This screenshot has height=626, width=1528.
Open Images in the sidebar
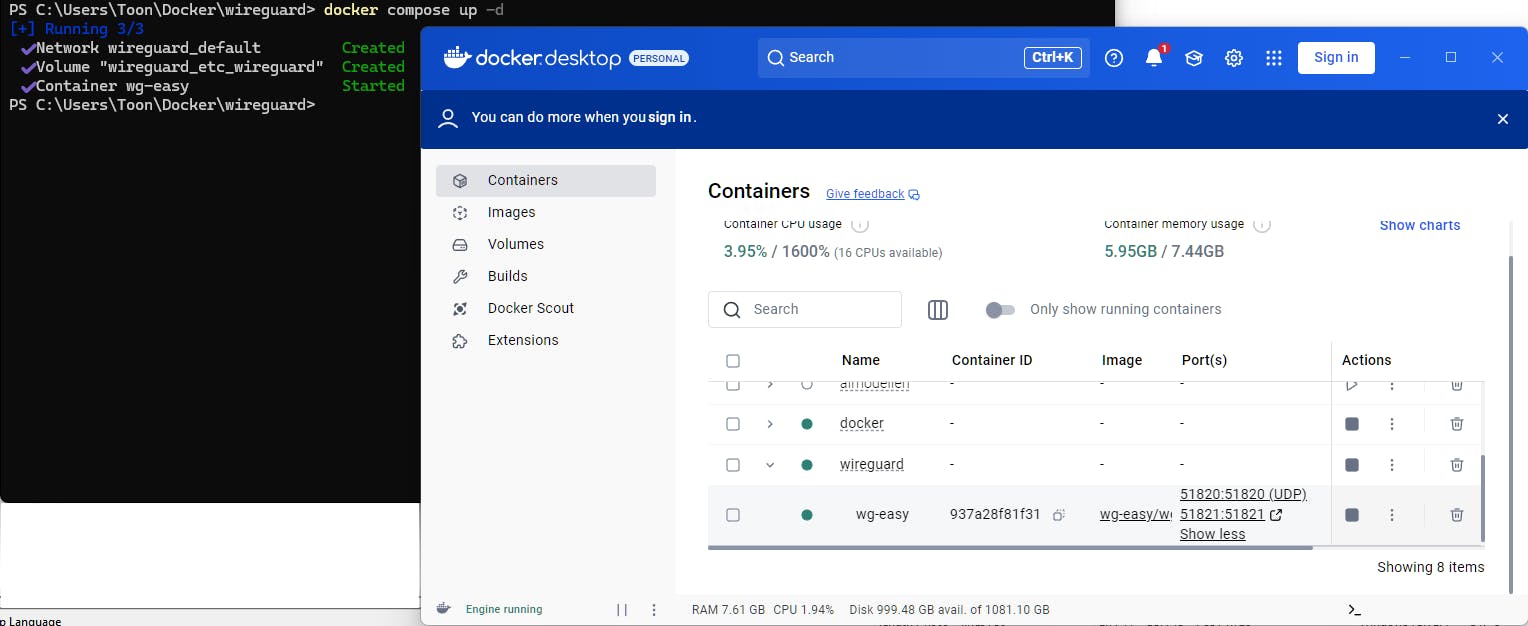click(546, 213)
